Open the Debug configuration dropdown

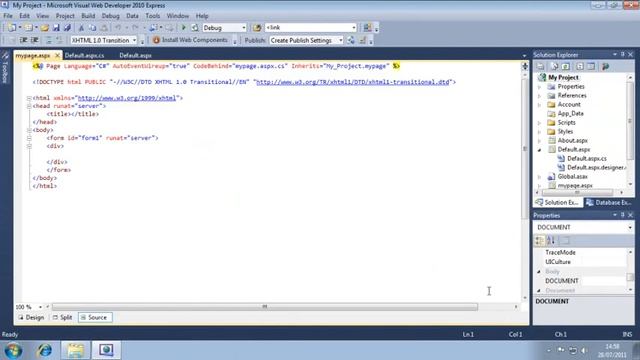pos(244,28)
